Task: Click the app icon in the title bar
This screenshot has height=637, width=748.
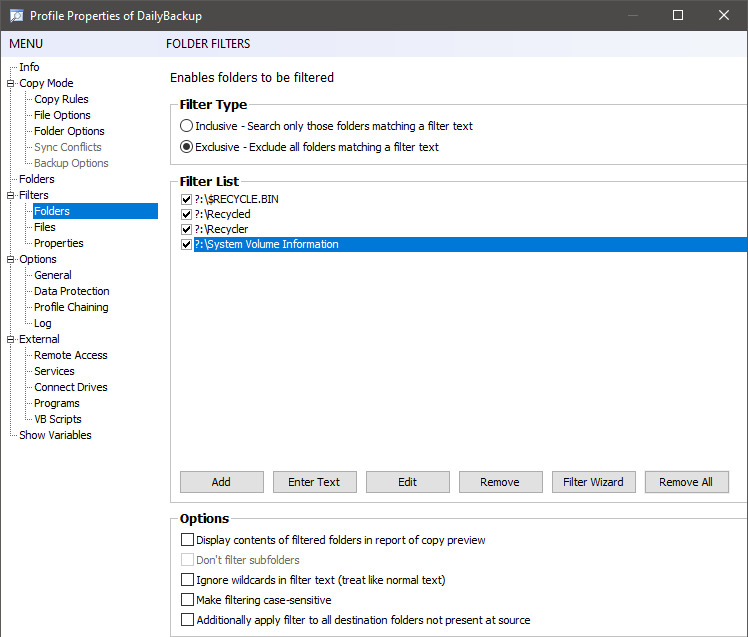Action: 16,15
